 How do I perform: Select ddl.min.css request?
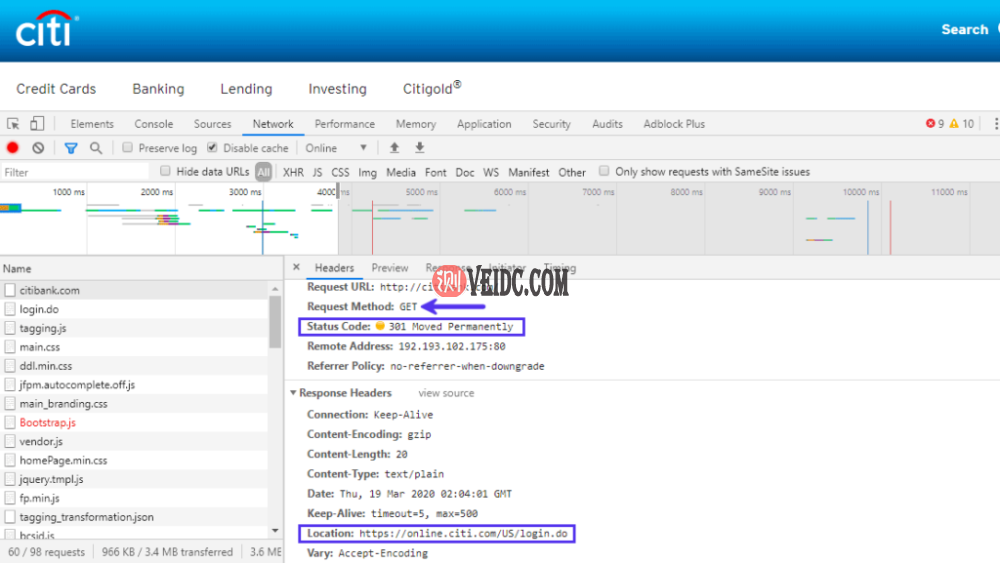click(134, 366)
